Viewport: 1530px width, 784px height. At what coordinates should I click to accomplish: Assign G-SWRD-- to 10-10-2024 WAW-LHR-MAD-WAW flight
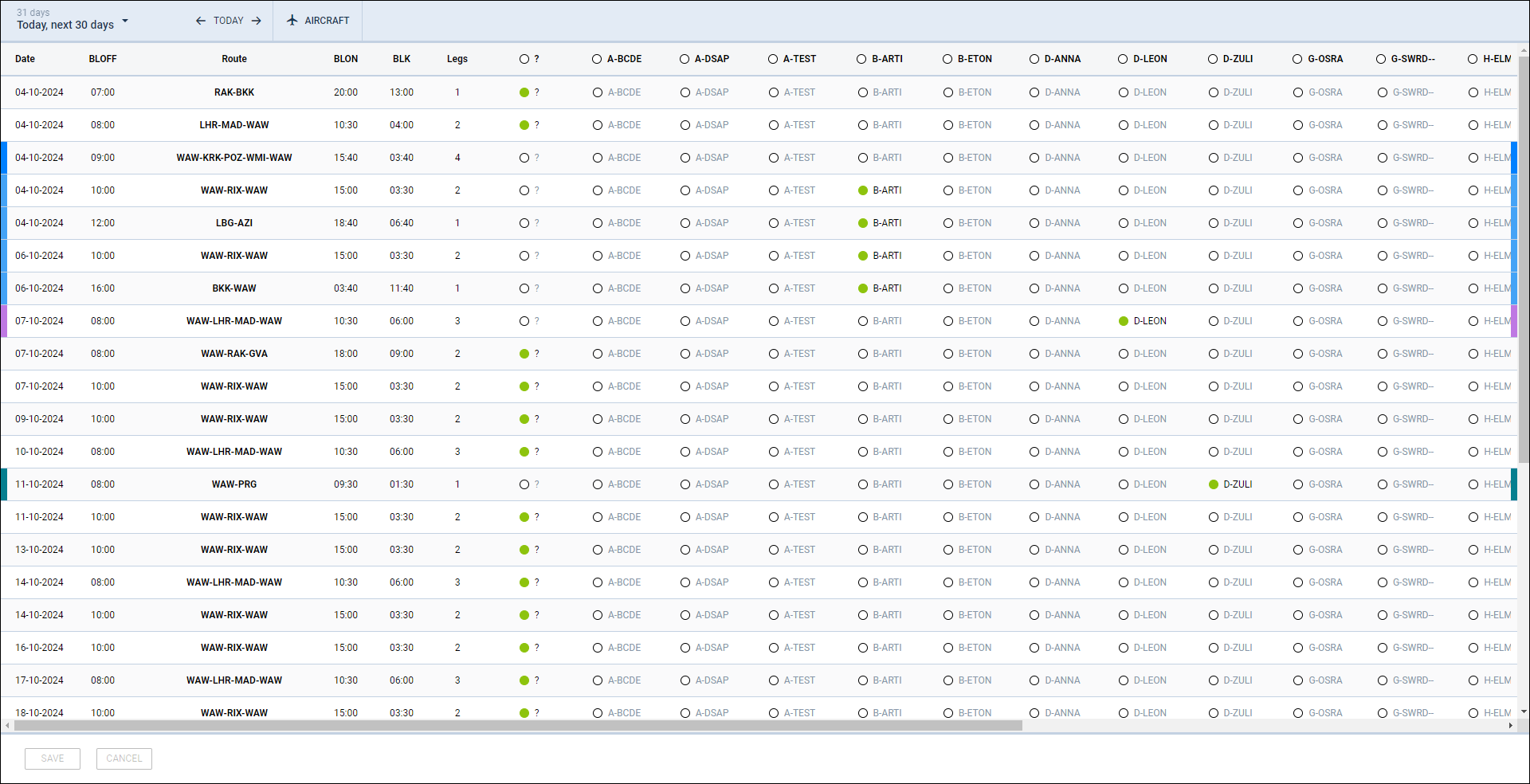1383,452
